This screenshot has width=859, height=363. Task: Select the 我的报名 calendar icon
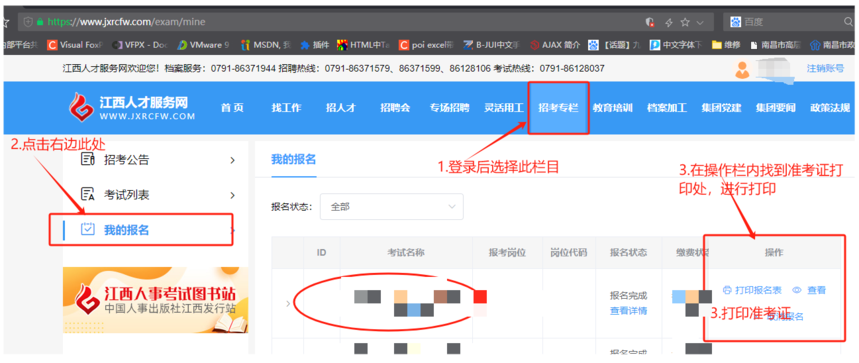coord(88,229)
